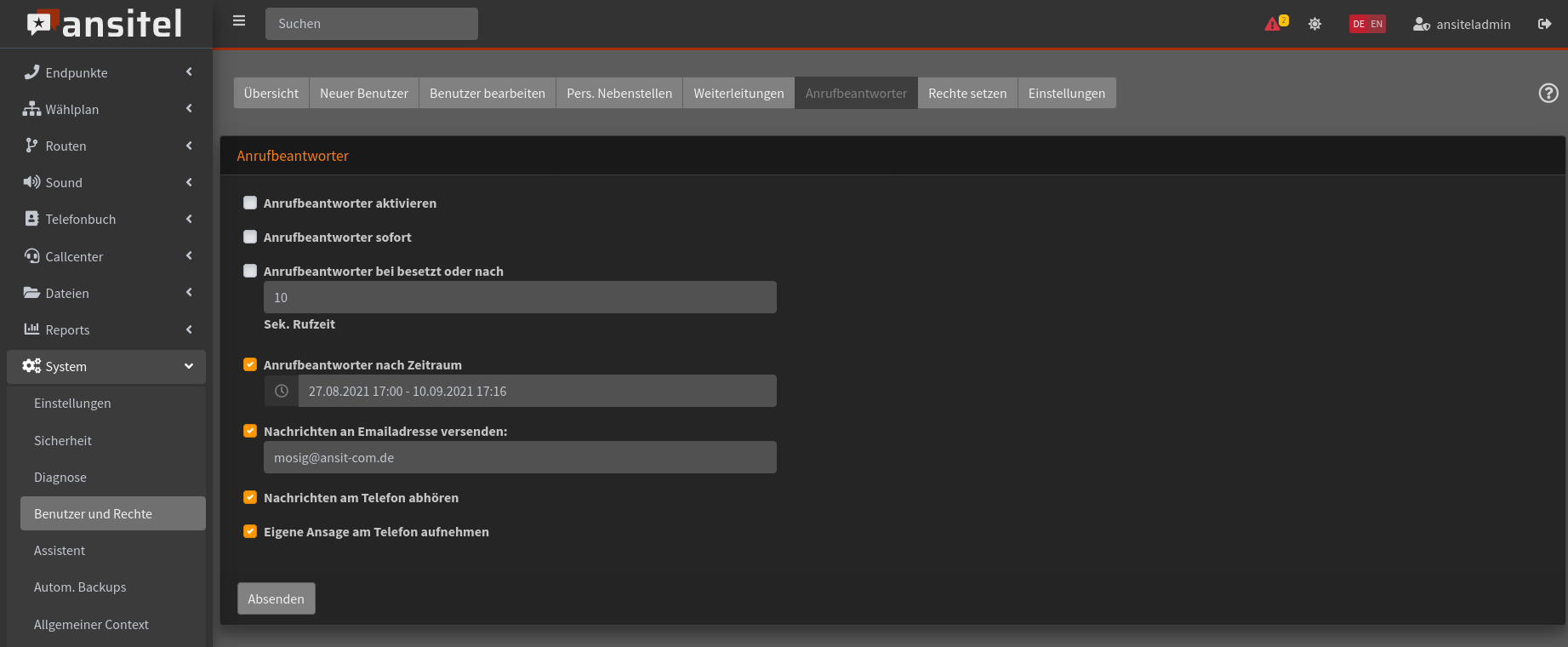This screenshot has width=1568, height=647.
Task: Click the logout icon
Action: [x=1544, y=24]
